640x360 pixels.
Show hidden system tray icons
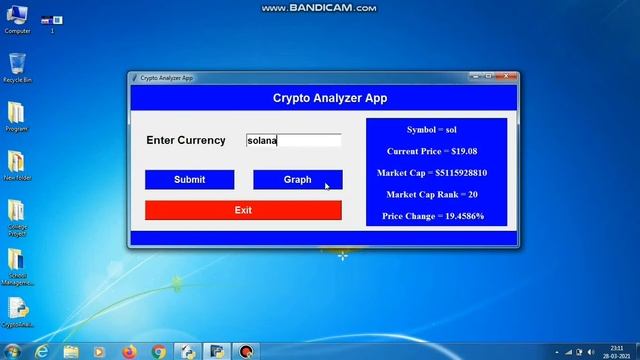[x=557, y=352]
